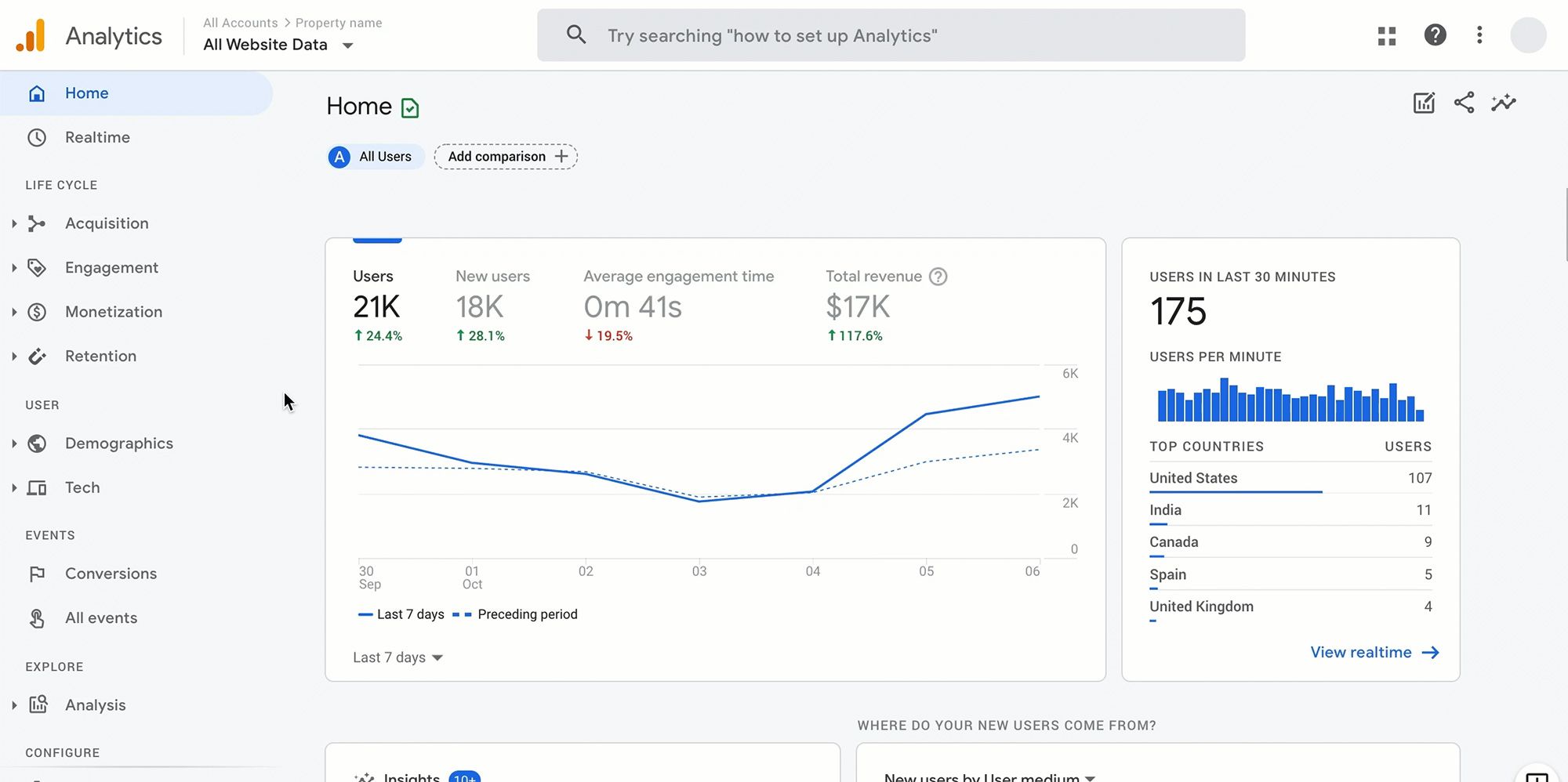The height and width of the screenshot is (782, 1568).
Task: Select the Users metric tab
Action: 378,305
